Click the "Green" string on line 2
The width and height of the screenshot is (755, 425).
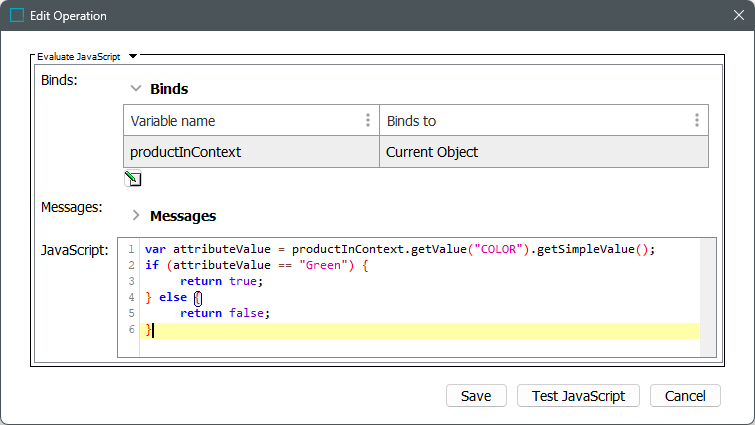click(x=322, y=265)
